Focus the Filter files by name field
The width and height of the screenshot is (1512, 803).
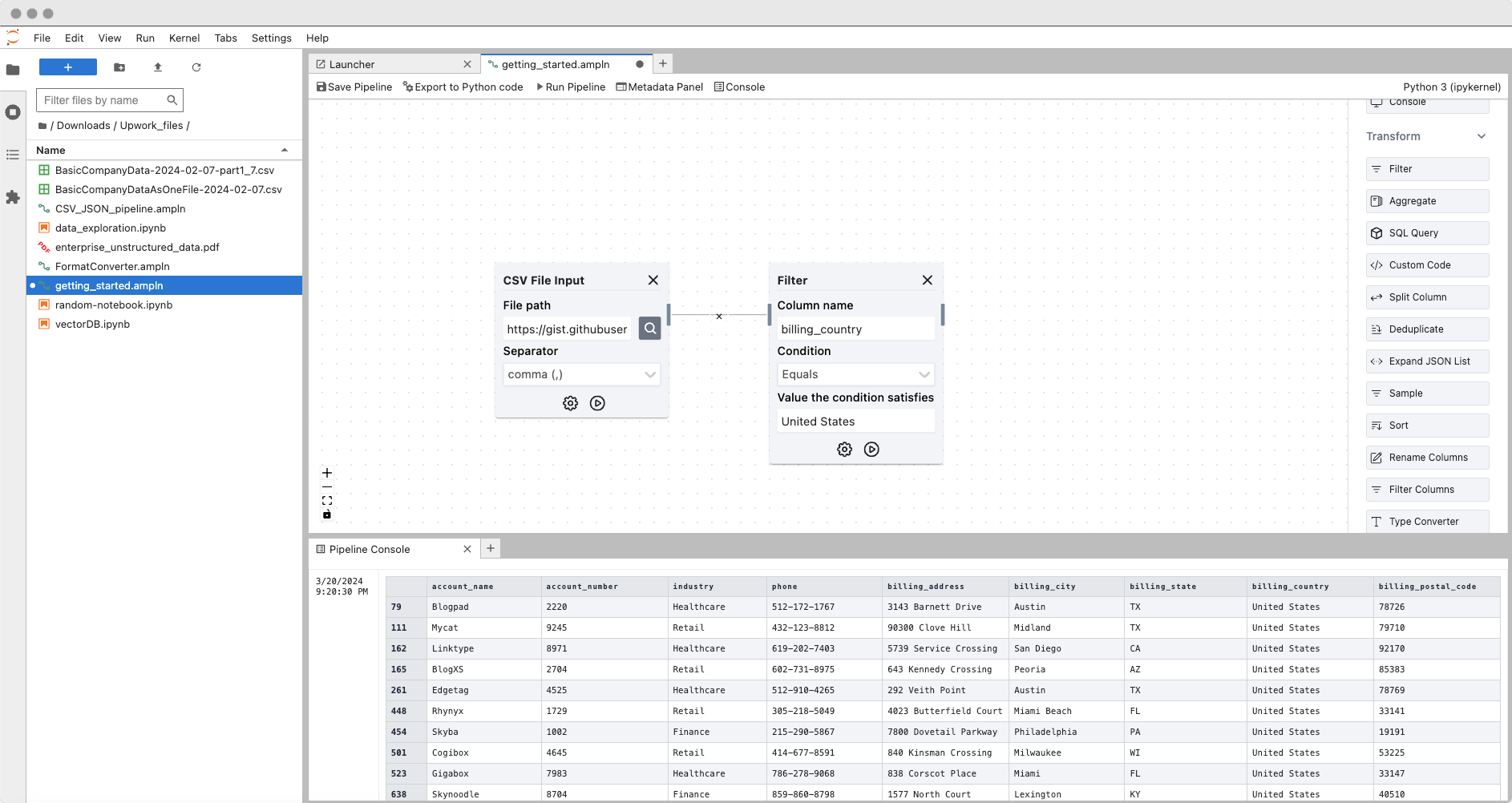click(x=110, y=100)
